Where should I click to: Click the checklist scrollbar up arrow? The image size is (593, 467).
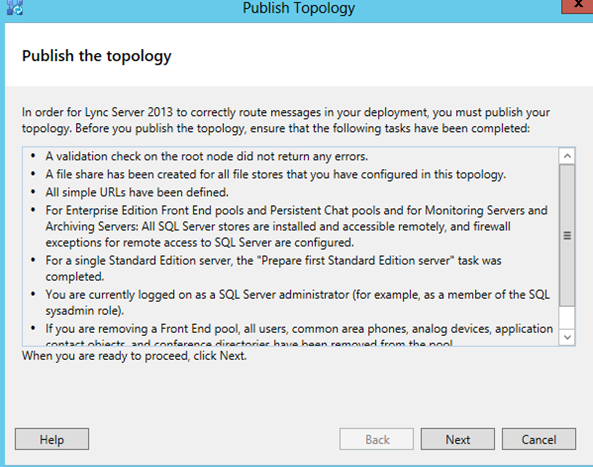tap(567, 156)
